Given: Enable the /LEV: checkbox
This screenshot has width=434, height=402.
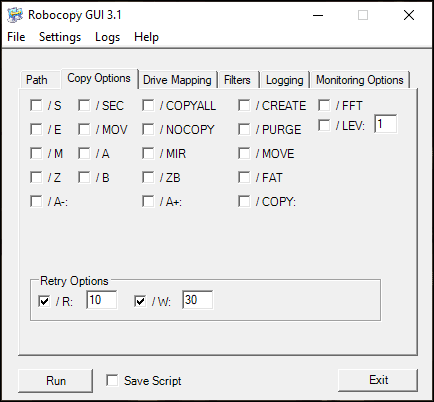Looking at the screenshot, I should pyautogui.click(x=324, y=126).
